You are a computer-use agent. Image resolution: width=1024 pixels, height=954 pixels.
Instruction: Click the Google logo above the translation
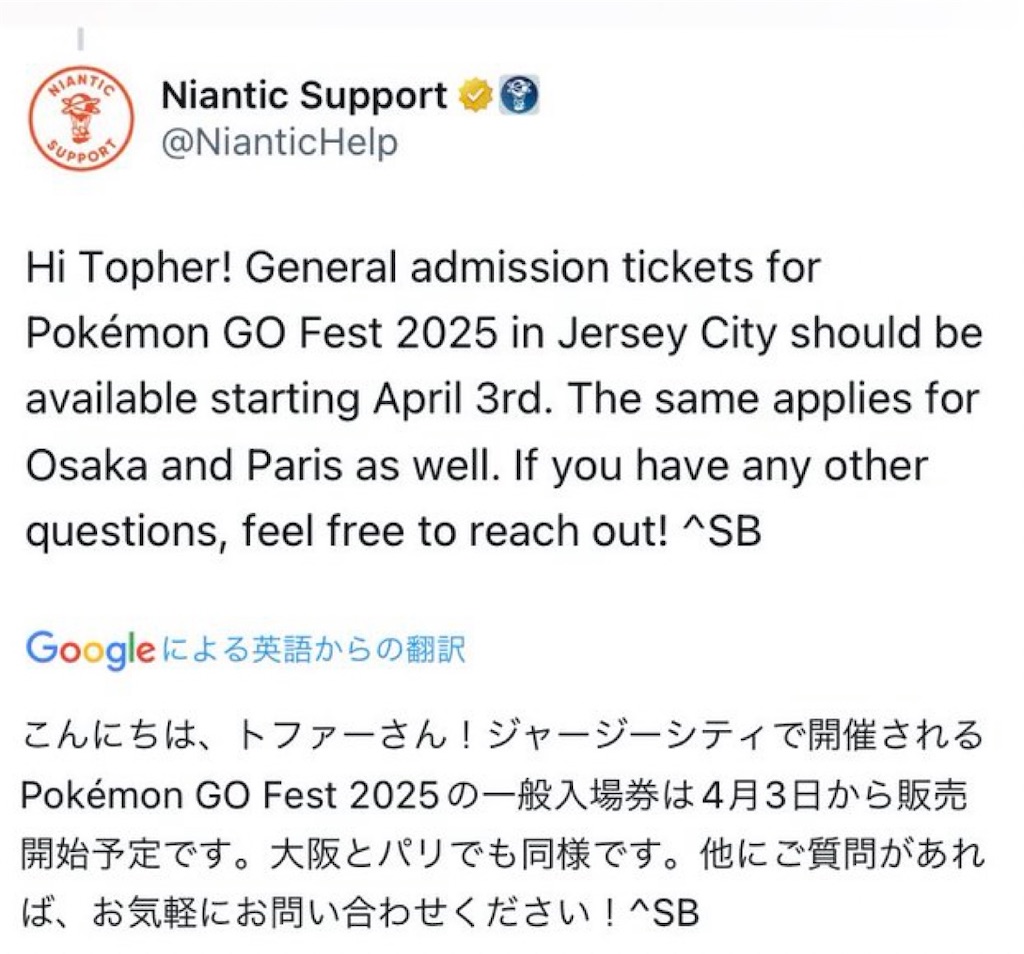click(90, 651)
